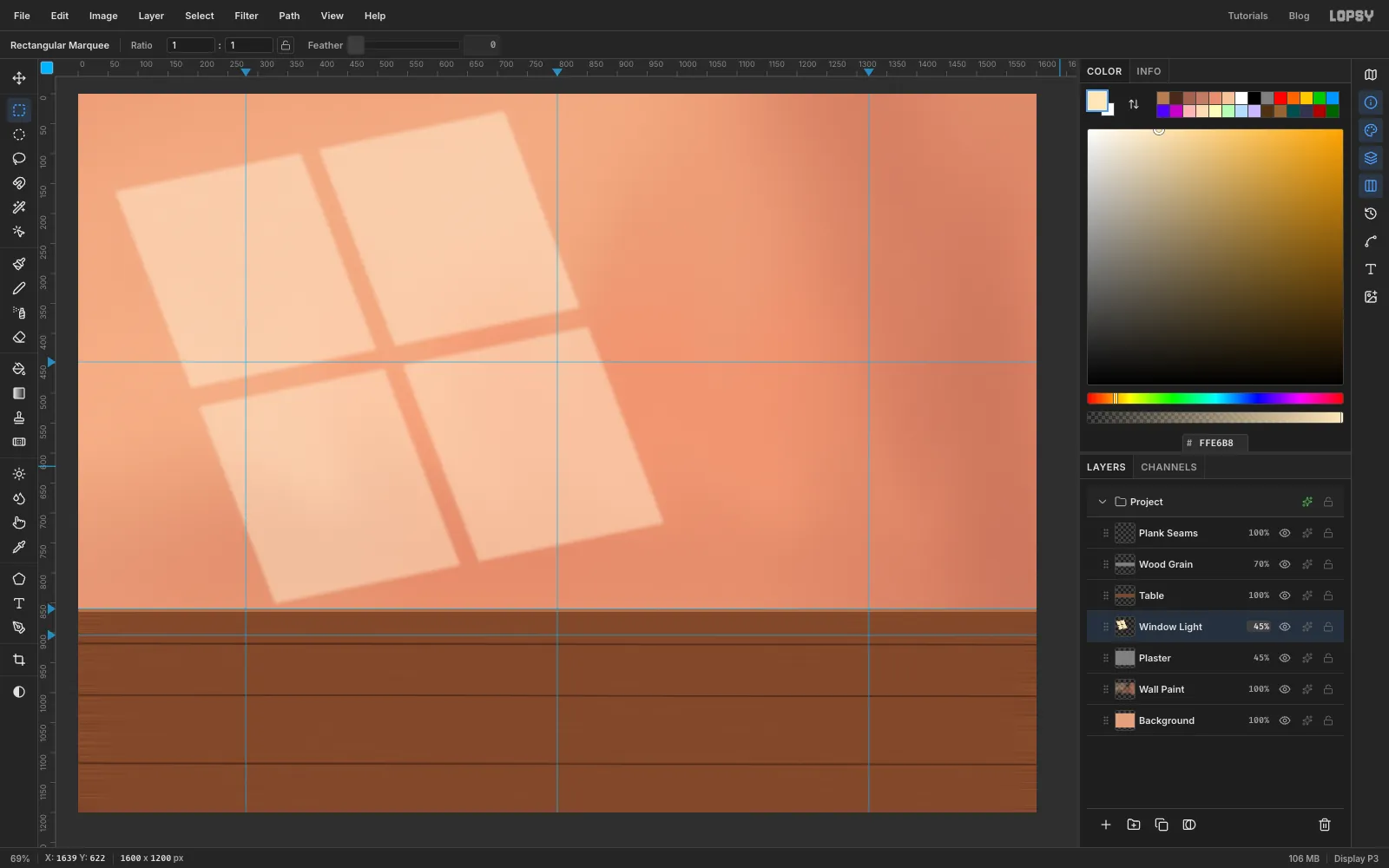Select the Move tool
Viewport: 1389px width, 868px height.
pyautogui.click(x=19, y=78)
